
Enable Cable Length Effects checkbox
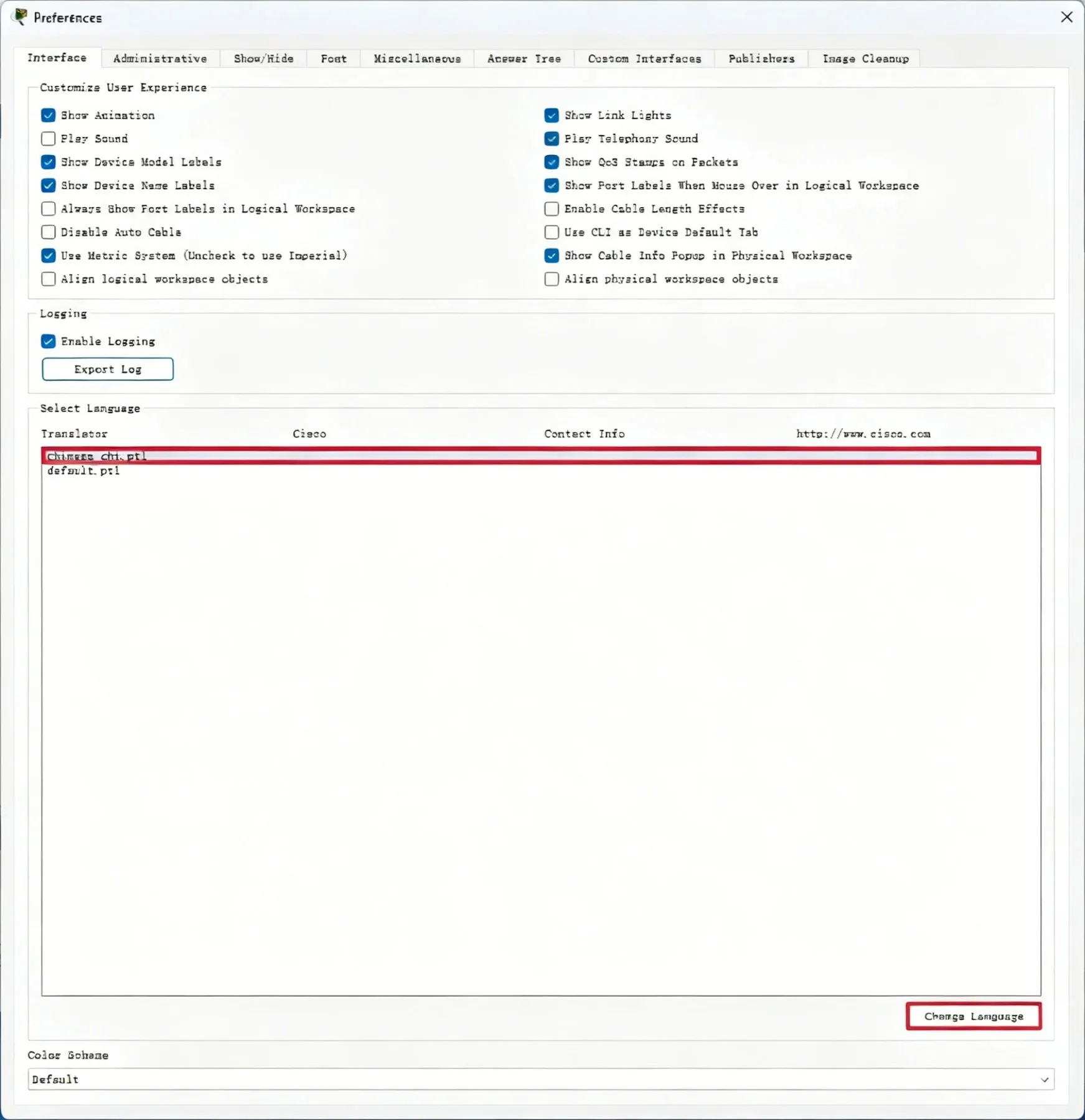click(552, 208)
